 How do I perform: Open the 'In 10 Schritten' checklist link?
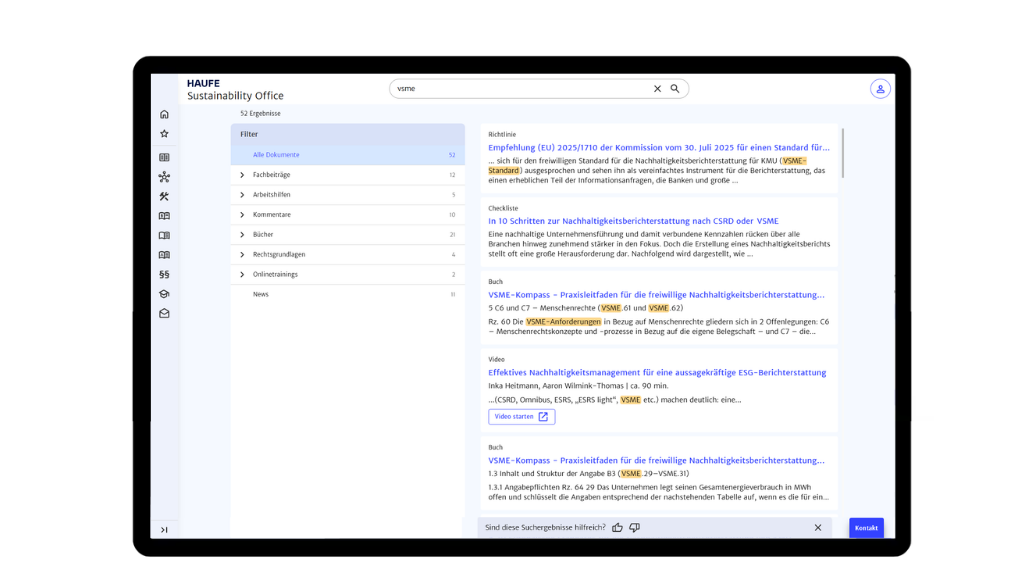coord(633,221)
